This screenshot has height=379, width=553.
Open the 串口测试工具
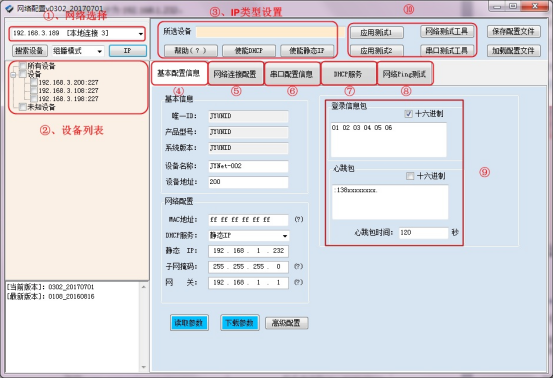(x=446, y=51)
